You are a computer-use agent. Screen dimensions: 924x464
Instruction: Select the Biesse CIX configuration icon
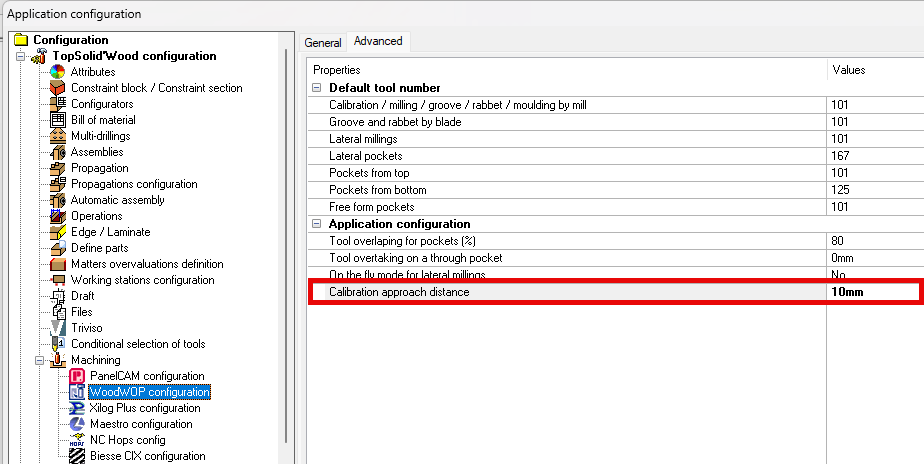click(77, 456)
